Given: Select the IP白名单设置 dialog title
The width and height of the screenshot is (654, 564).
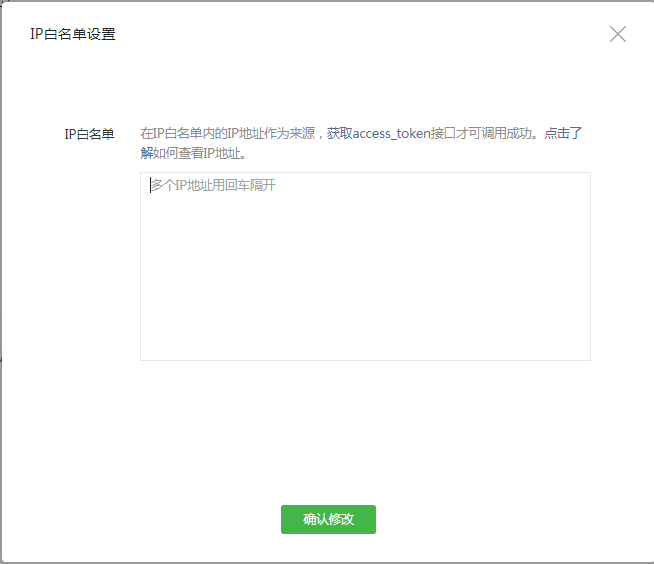Looking at the screenshot, I should (73, 34).
